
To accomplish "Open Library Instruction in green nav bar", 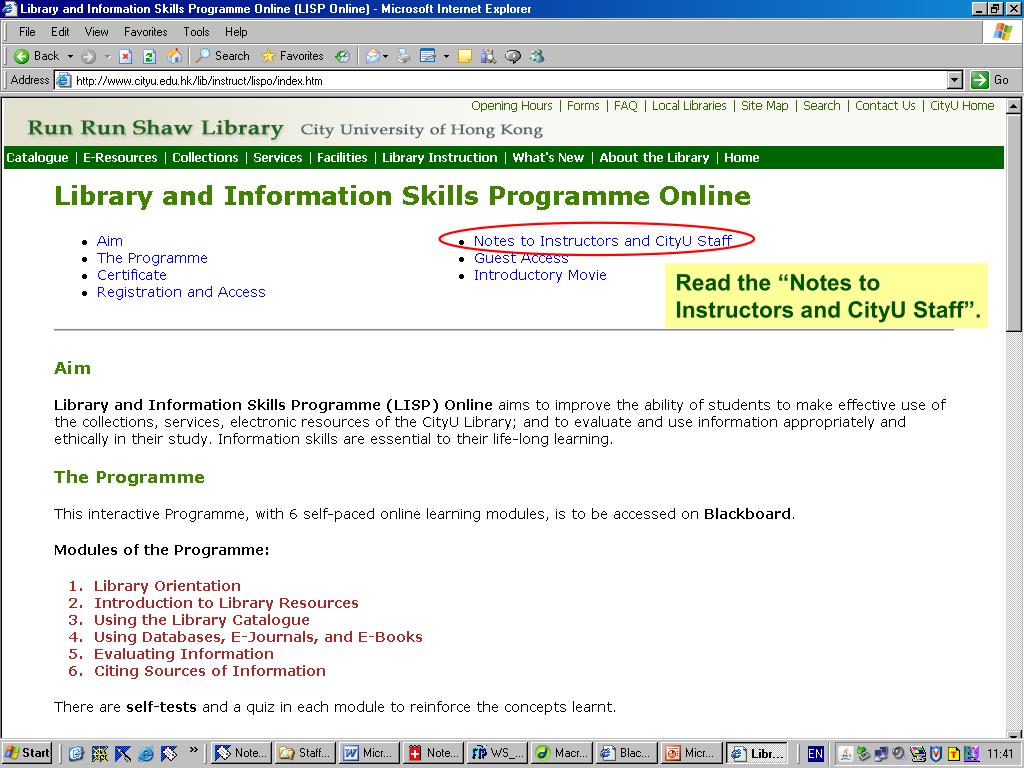I will click(440, 157).
